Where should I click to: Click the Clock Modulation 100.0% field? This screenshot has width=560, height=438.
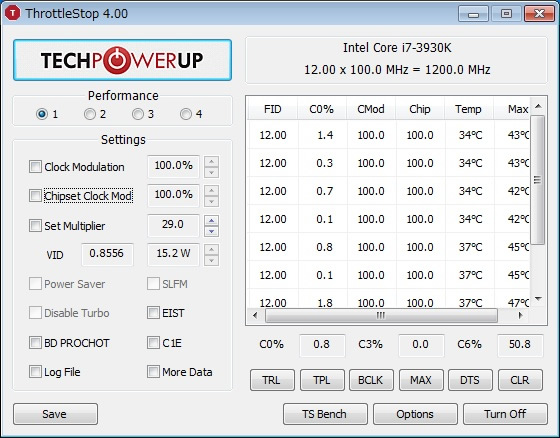tap(173, 166)
